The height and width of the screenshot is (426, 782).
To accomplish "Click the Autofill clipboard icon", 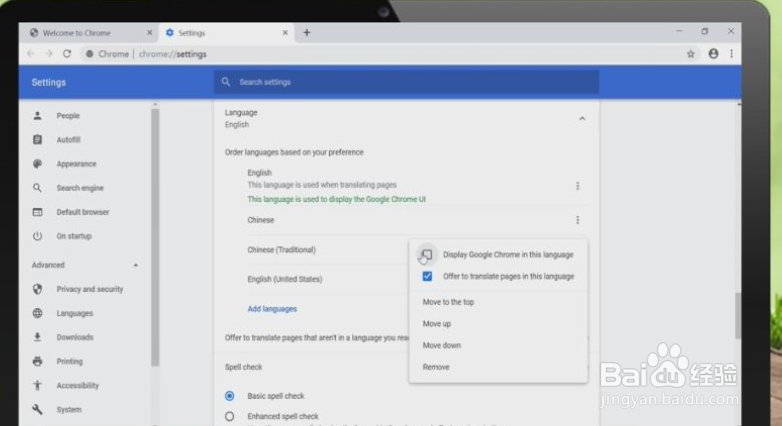I will pos(37,140).
